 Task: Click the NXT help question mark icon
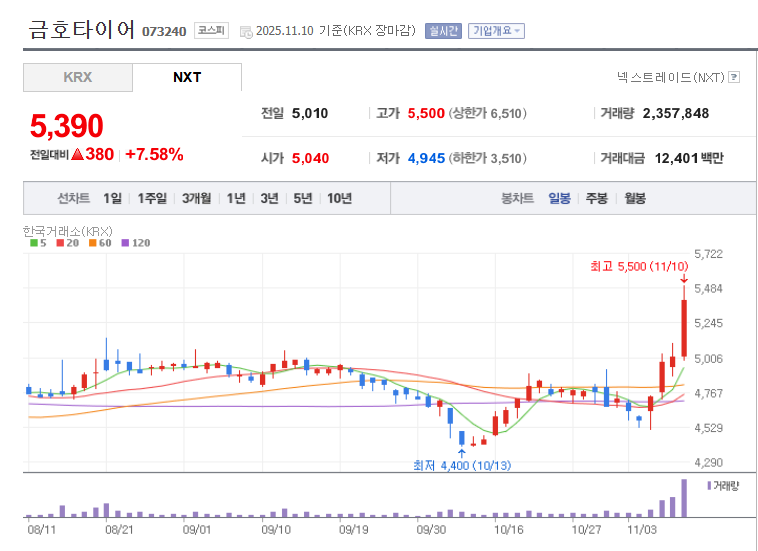[734, 77]
